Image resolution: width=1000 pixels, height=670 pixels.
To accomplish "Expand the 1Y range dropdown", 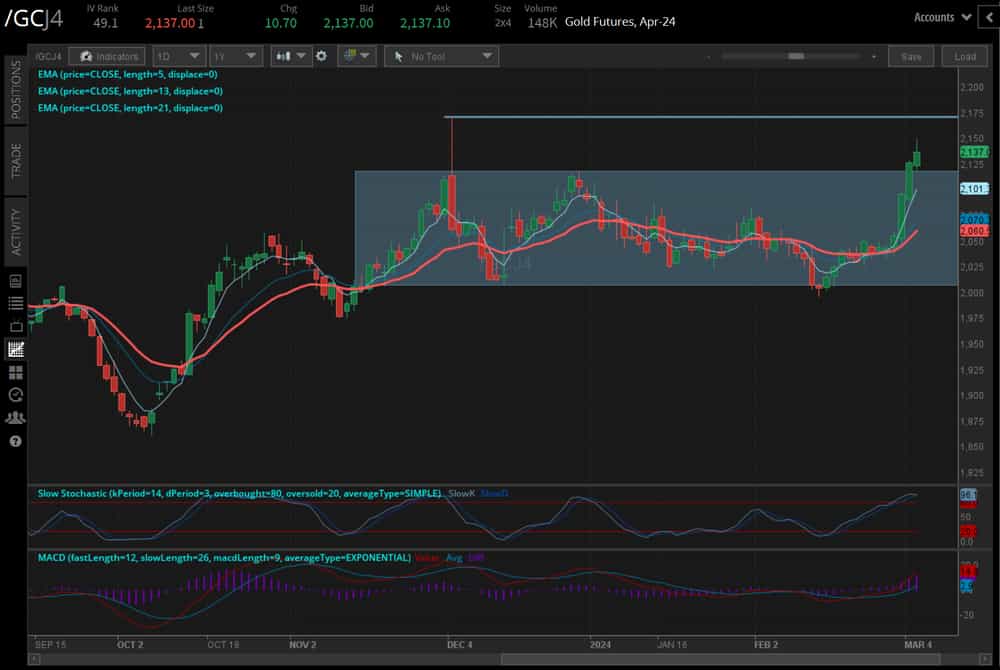I will (235, 57).
